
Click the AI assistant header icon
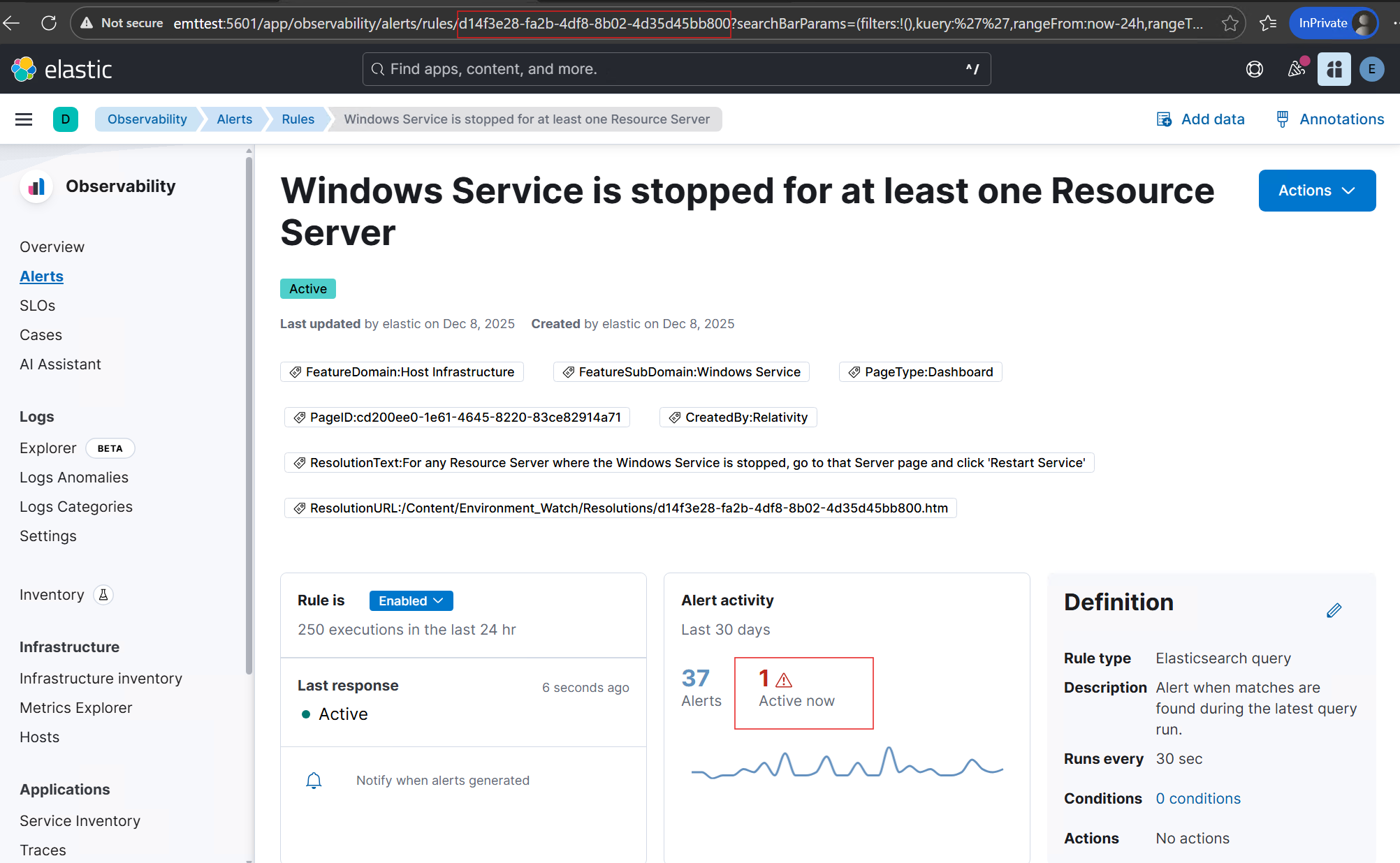click(x=1334, y=69)
